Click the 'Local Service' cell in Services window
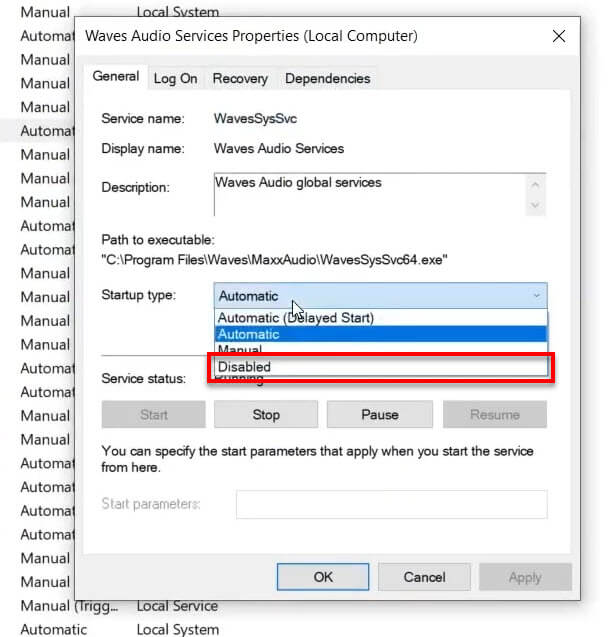Image resolution: width=614 pixels, height=637 pixels. pyautogui.click(x=177, y=606)
